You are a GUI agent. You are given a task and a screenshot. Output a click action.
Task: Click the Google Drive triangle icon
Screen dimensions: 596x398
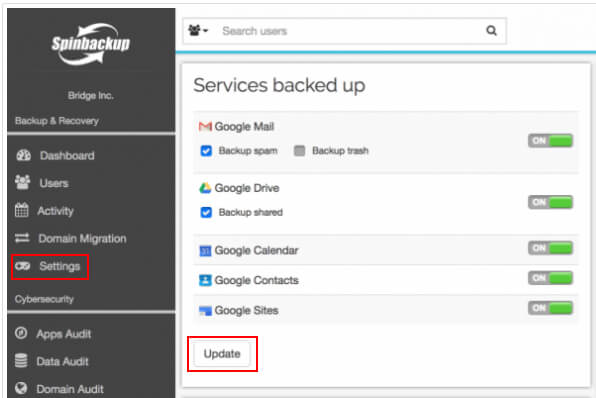point(205,188)
